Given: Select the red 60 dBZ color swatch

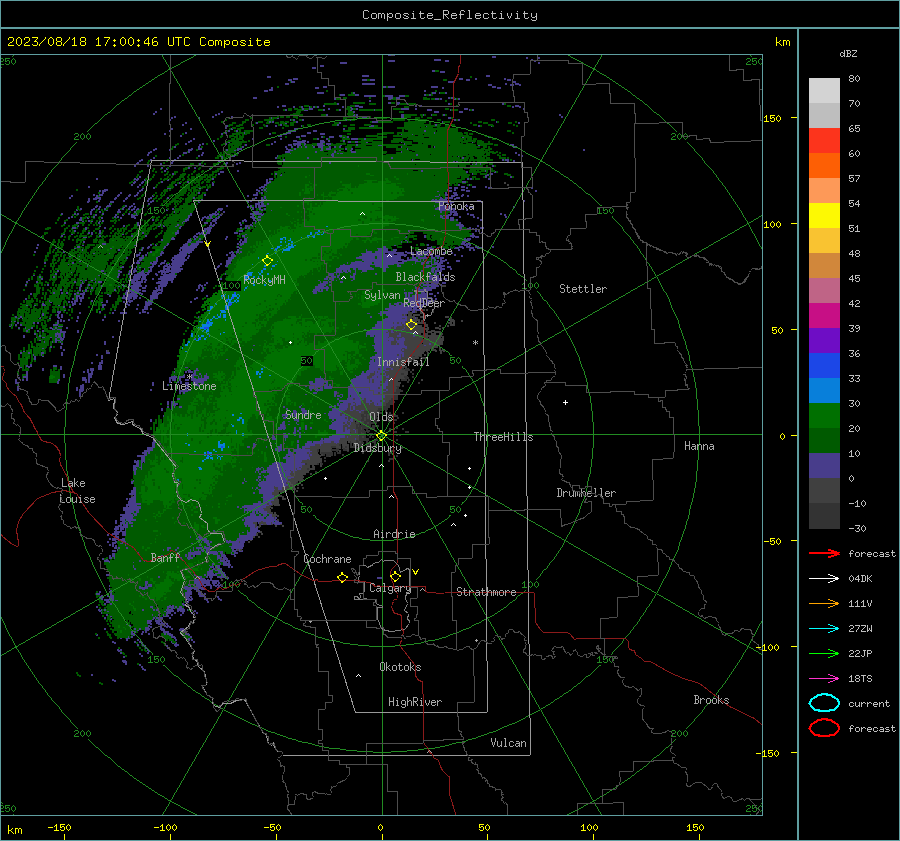Looking at the screenshot, I should (824, 141).
